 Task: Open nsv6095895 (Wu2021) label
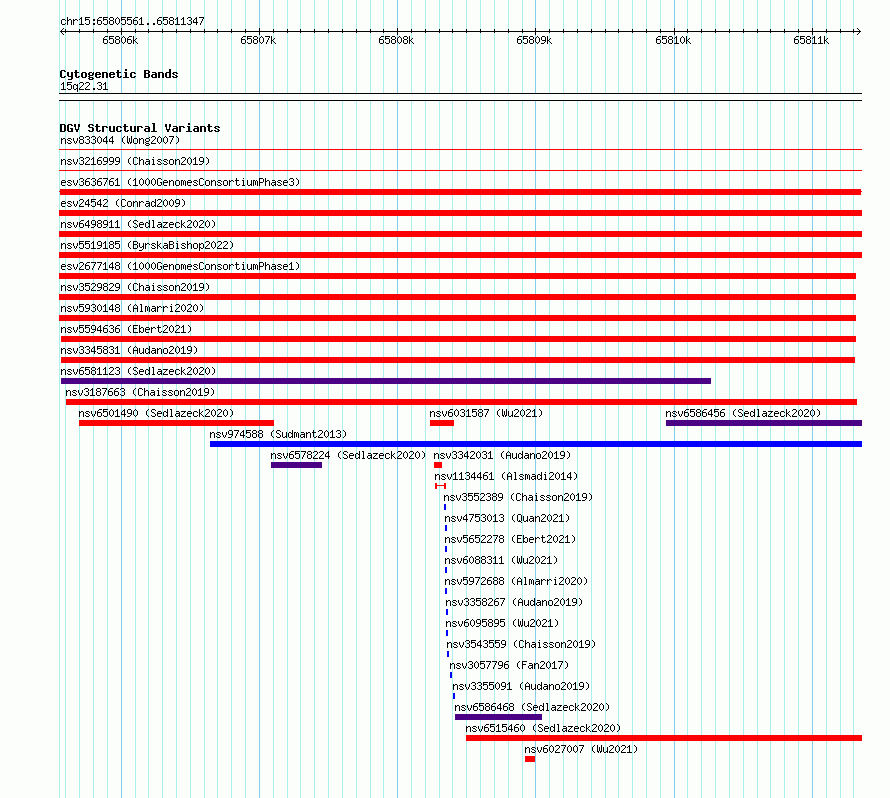(502, 623)
